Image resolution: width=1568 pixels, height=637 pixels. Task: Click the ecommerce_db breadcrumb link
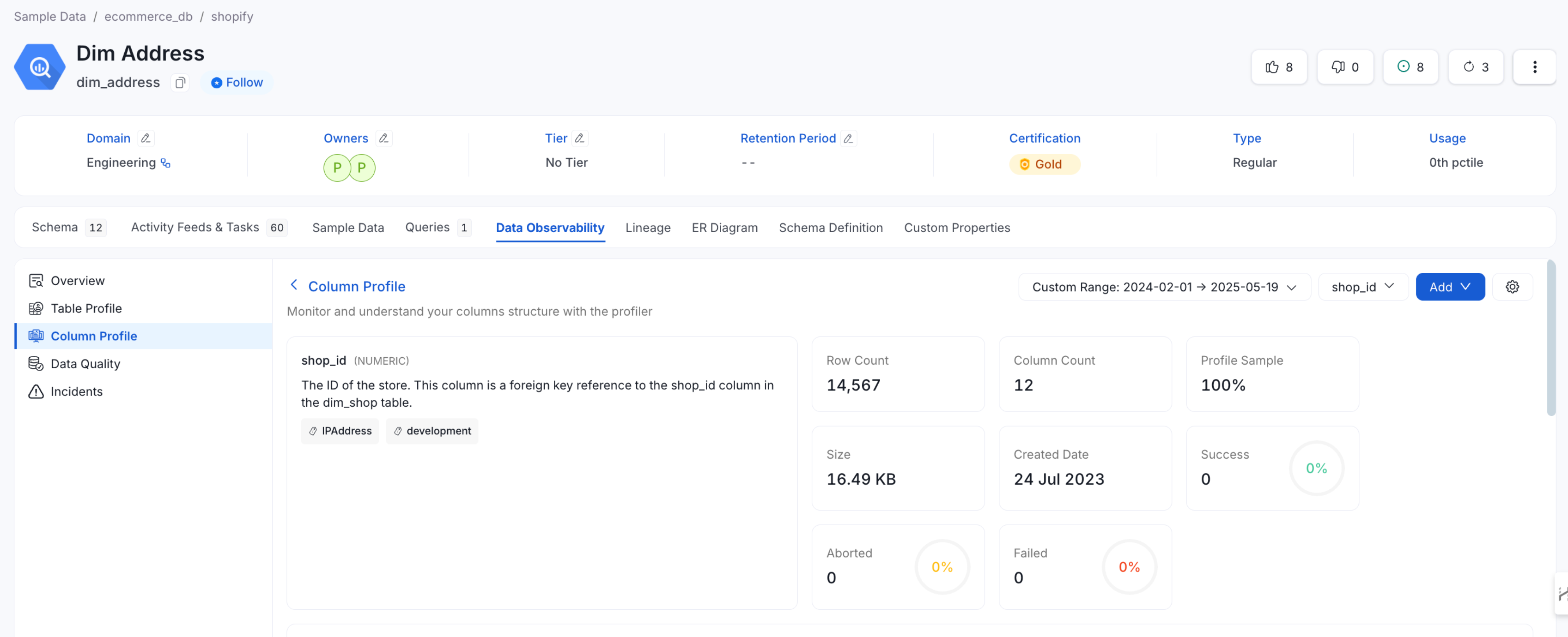(x=148, y=16)
